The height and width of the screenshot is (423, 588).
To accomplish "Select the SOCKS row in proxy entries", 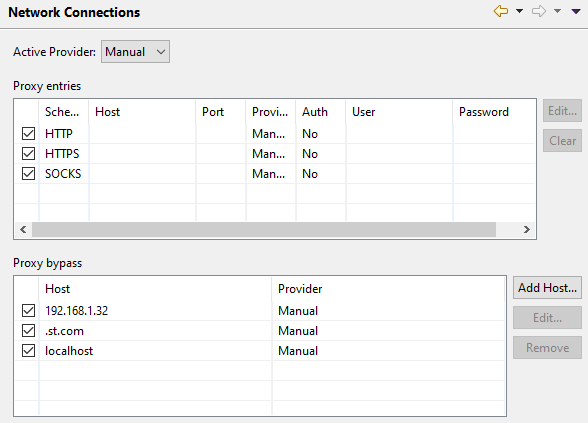I will [275, 174].
